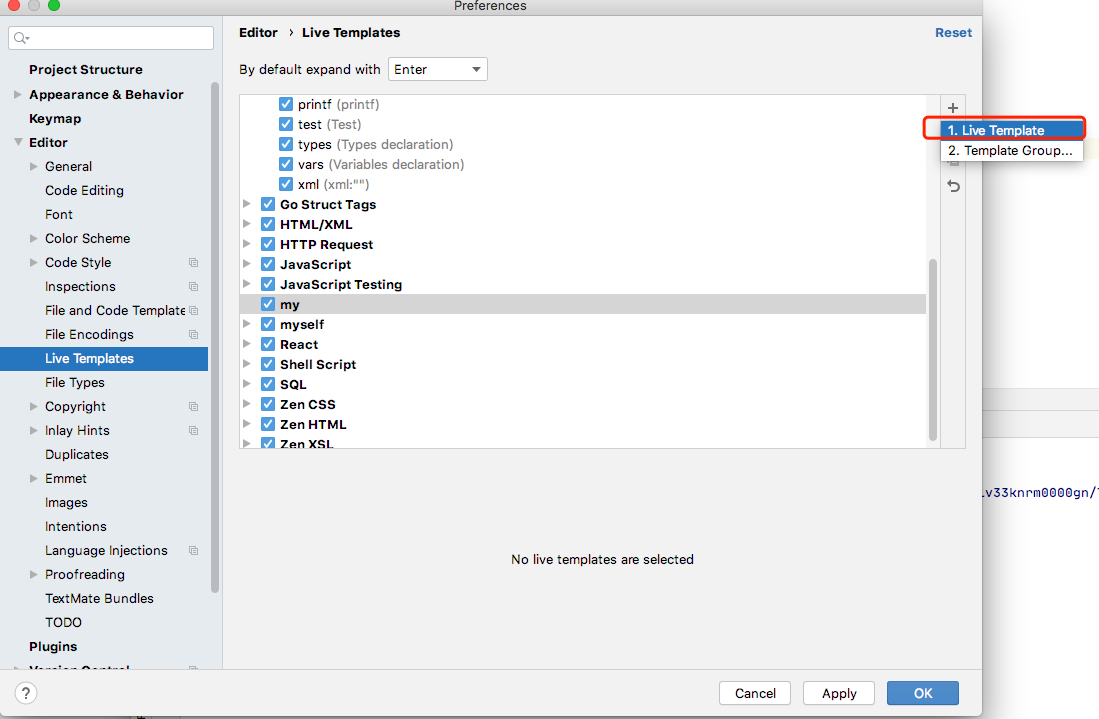Select Live Templates in sidebar
The height and width of the screenshot is (719, 1099).
(x=104, y=359)
